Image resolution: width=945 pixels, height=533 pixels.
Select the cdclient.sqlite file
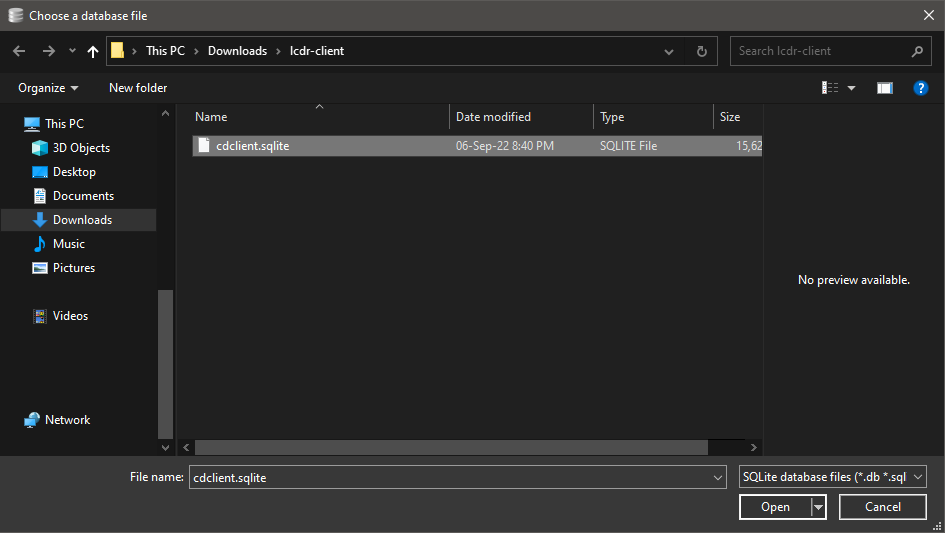[252, 146]
